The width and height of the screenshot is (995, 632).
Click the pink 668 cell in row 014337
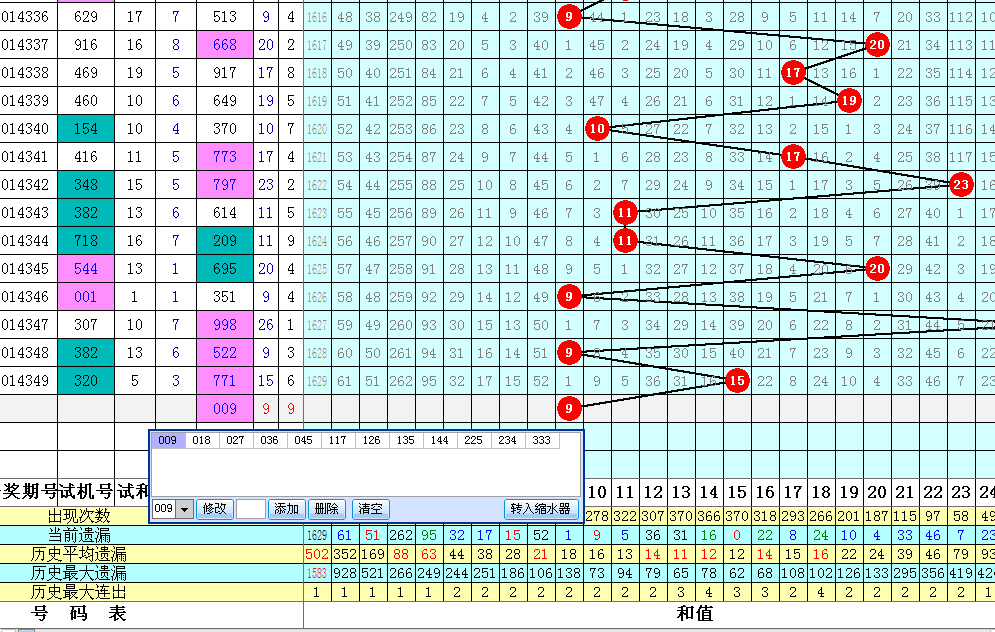point(225,44)
